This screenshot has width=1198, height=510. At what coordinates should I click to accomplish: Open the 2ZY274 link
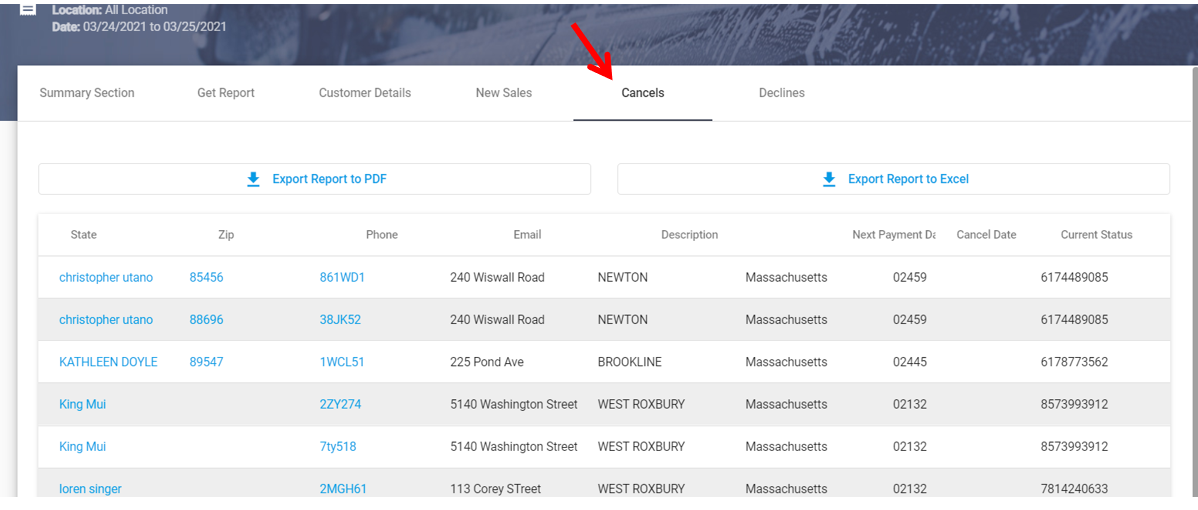[340, 405]
